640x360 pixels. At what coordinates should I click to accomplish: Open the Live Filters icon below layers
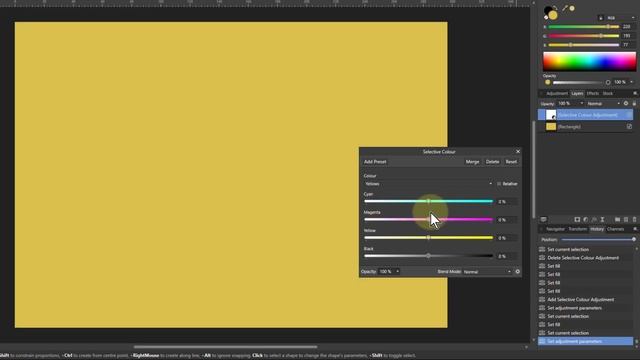(x=594, y=220)
